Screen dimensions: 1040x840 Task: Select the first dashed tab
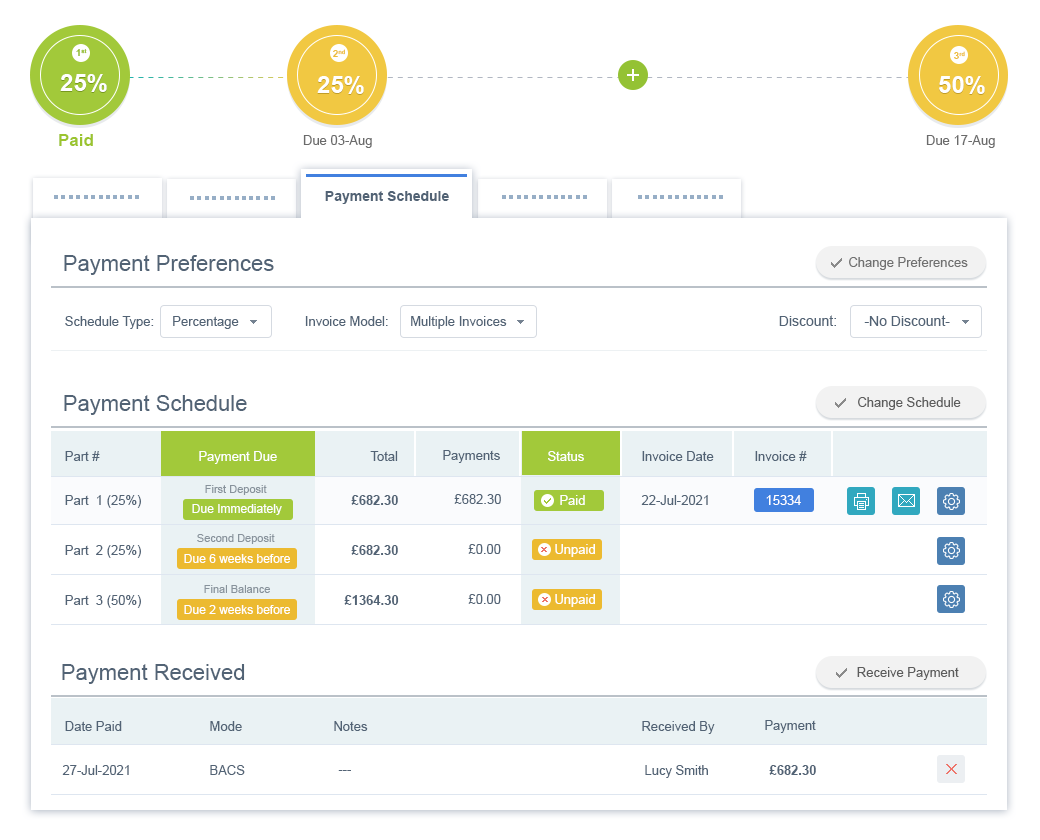97,196
